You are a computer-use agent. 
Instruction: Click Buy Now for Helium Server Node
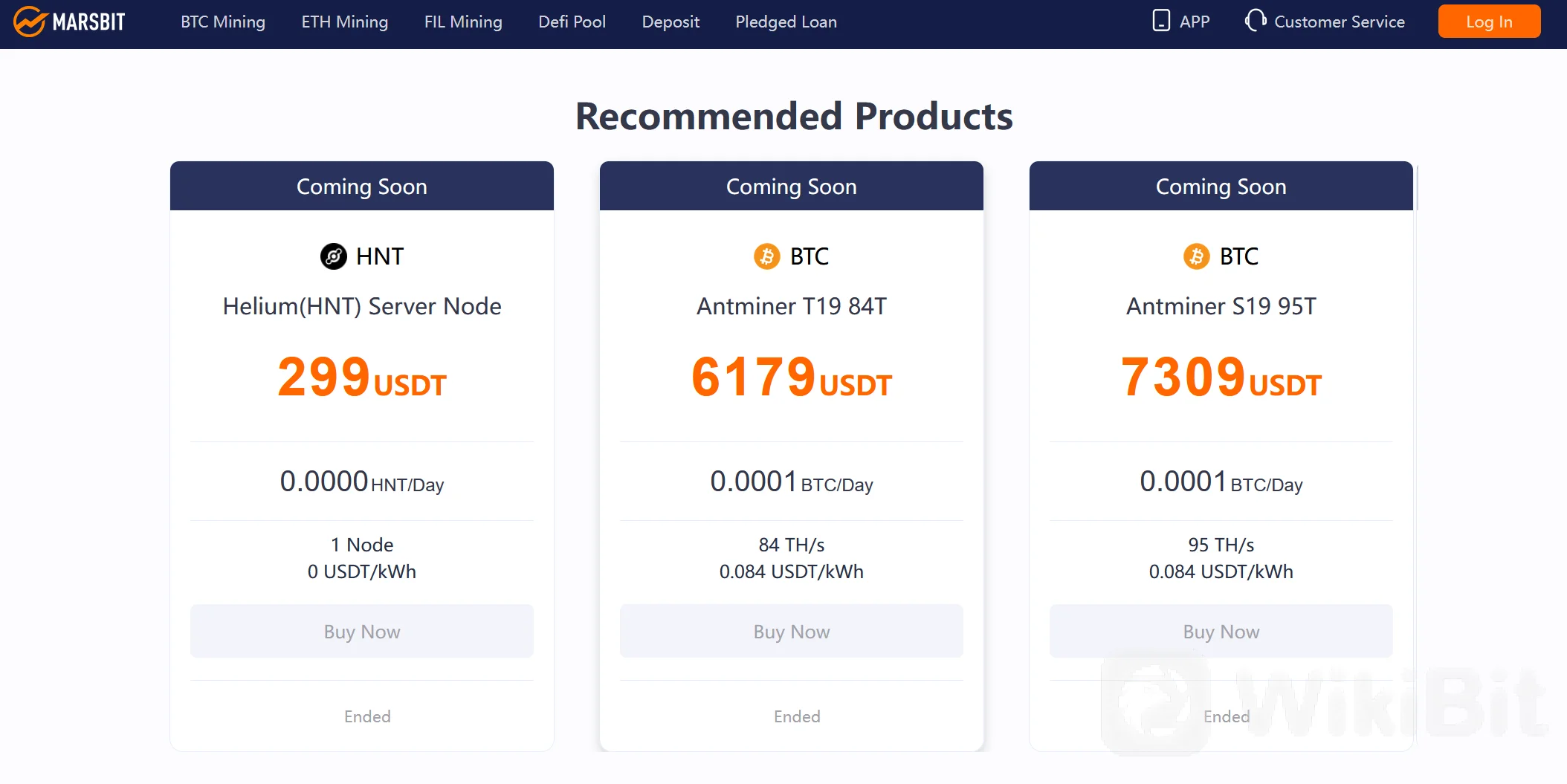pos(362,632)
